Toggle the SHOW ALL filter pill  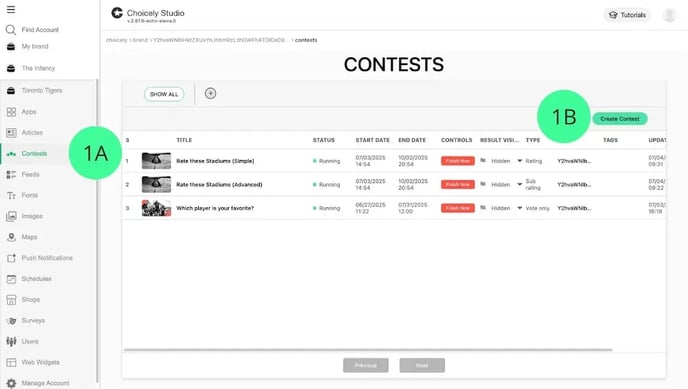pyautogui.click(x=164, y=94)
